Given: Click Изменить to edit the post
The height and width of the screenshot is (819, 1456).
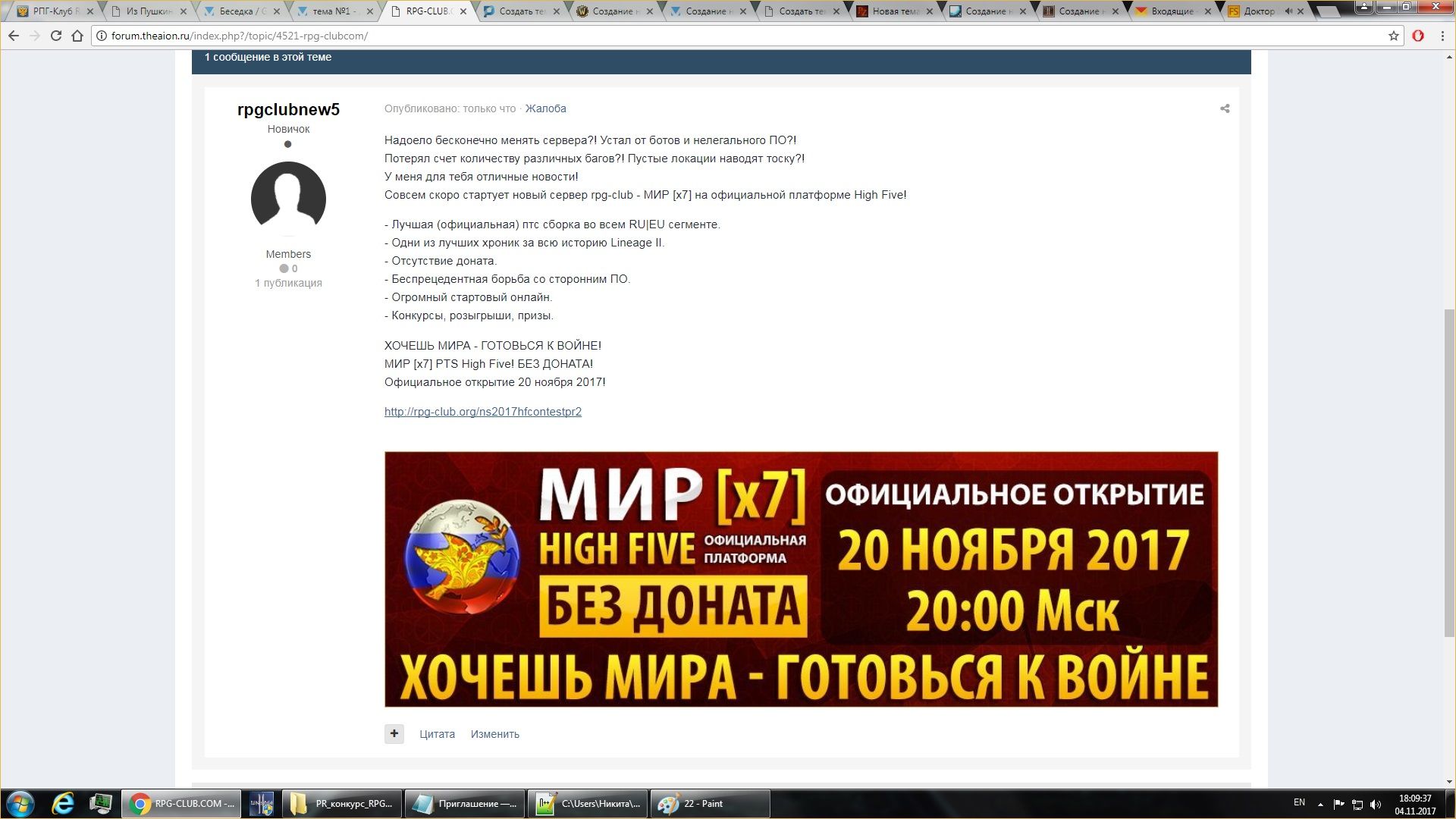Looking at the screenshot, I should click(494, 734).
